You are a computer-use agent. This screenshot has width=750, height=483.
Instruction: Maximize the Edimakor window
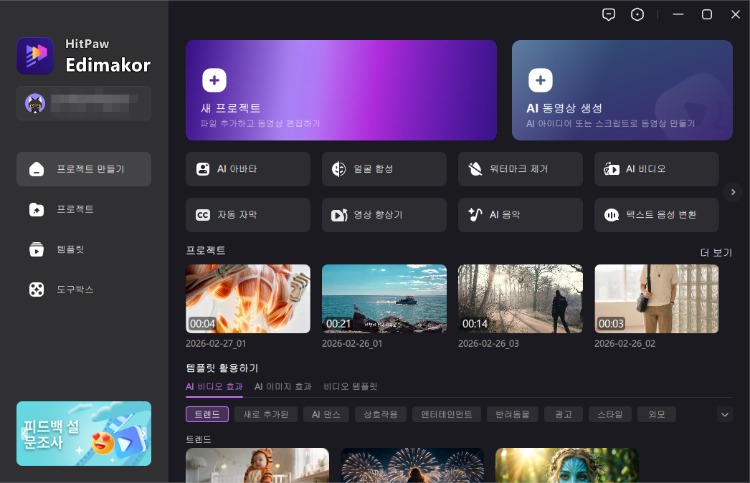point(706,14)
